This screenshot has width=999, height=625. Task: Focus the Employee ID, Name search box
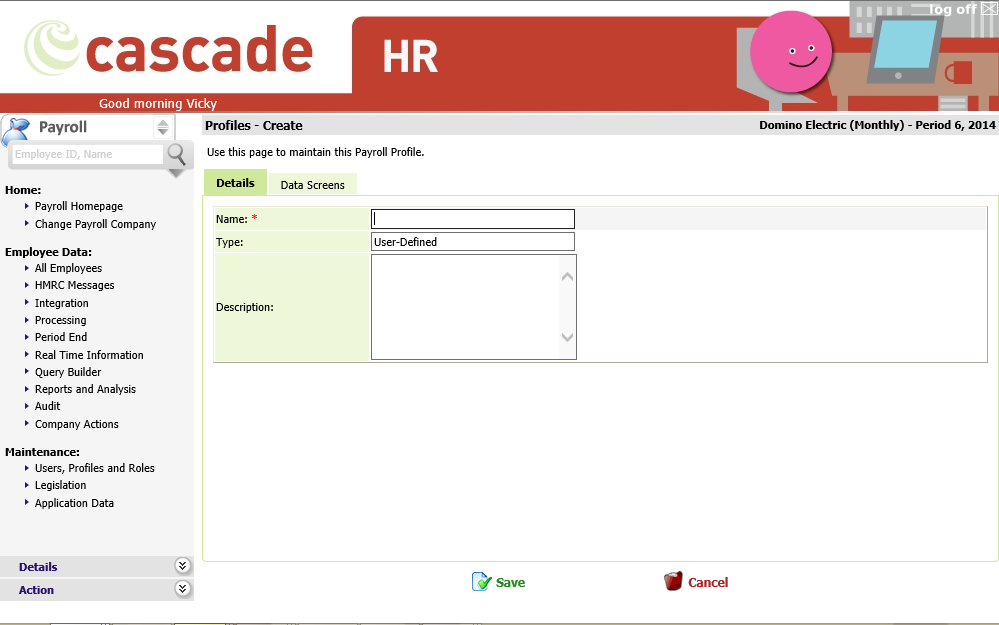[x=88, y=154]
